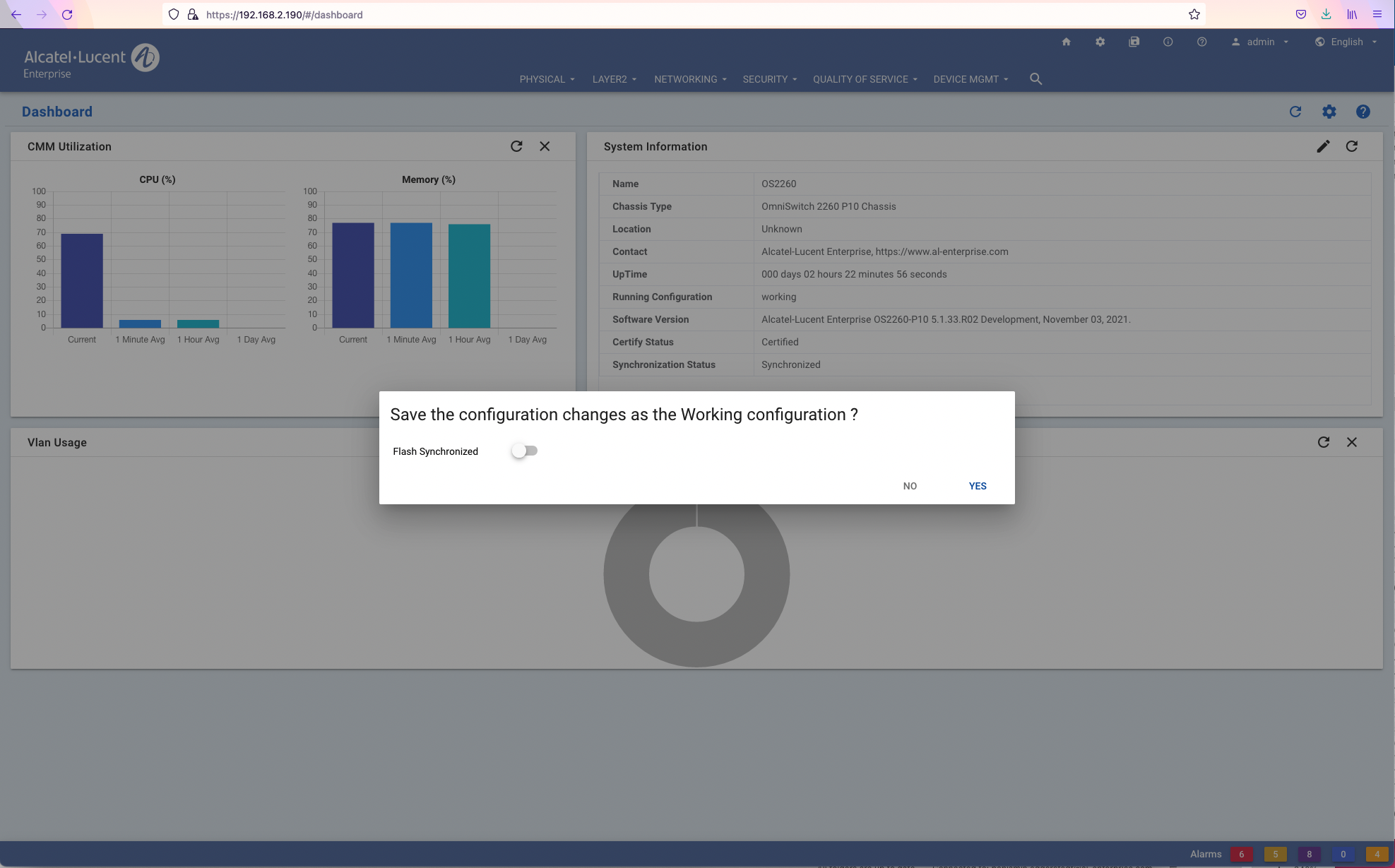Open dashboard settings gear icon
The width and height of the screenshot is (1395, 868).
(1329, 112)
